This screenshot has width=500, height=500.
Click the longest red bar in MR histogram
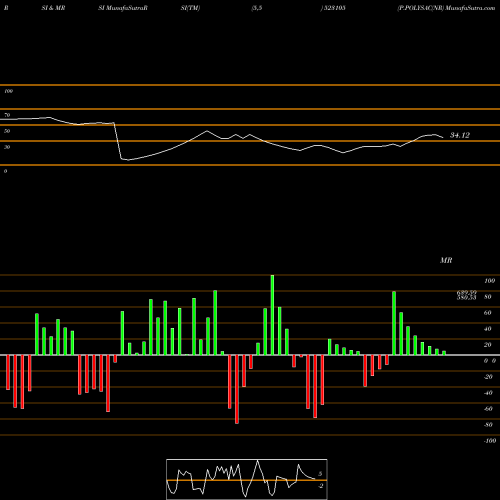237,389
